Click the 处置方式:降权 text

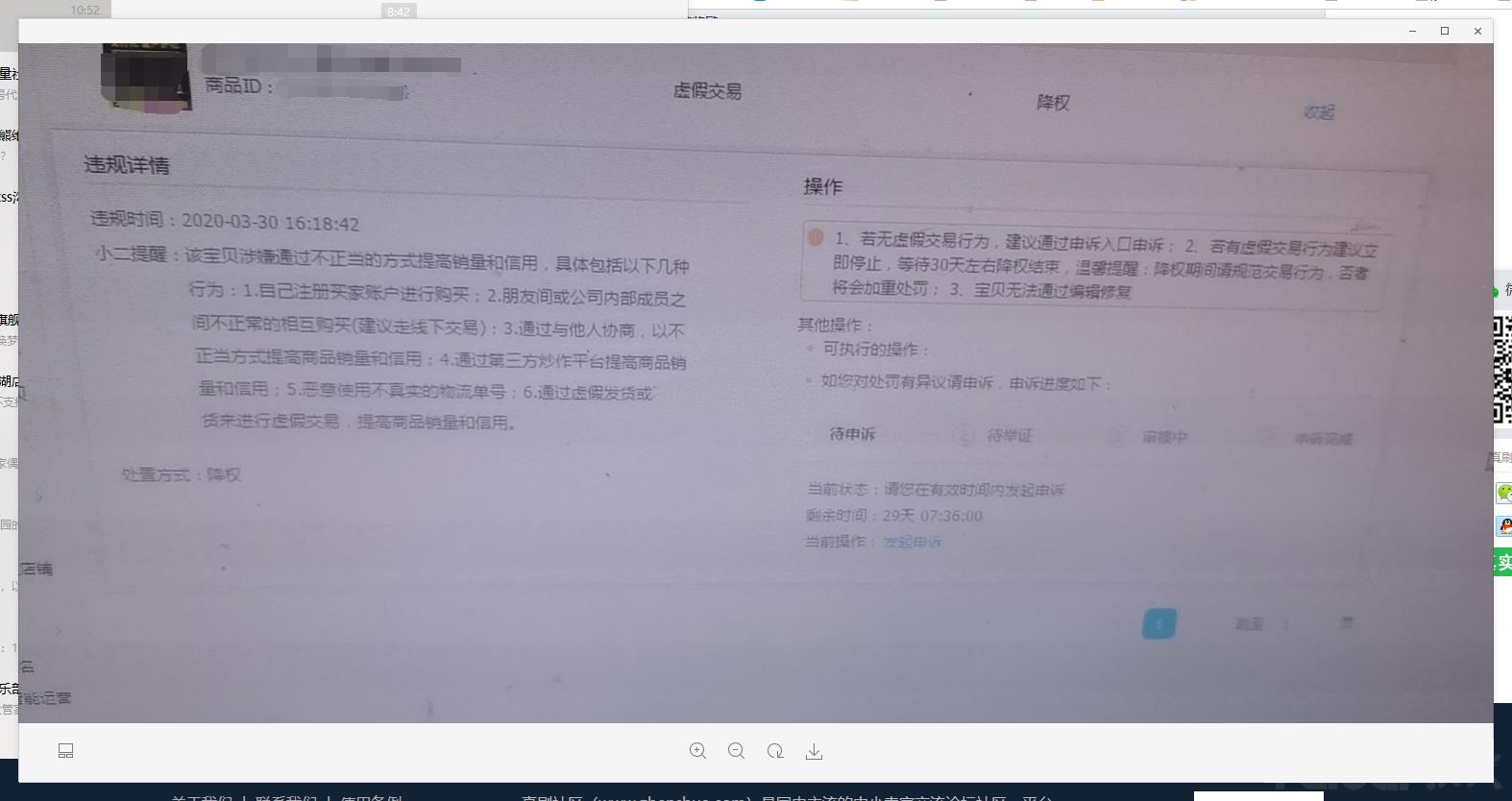point(181,474)
